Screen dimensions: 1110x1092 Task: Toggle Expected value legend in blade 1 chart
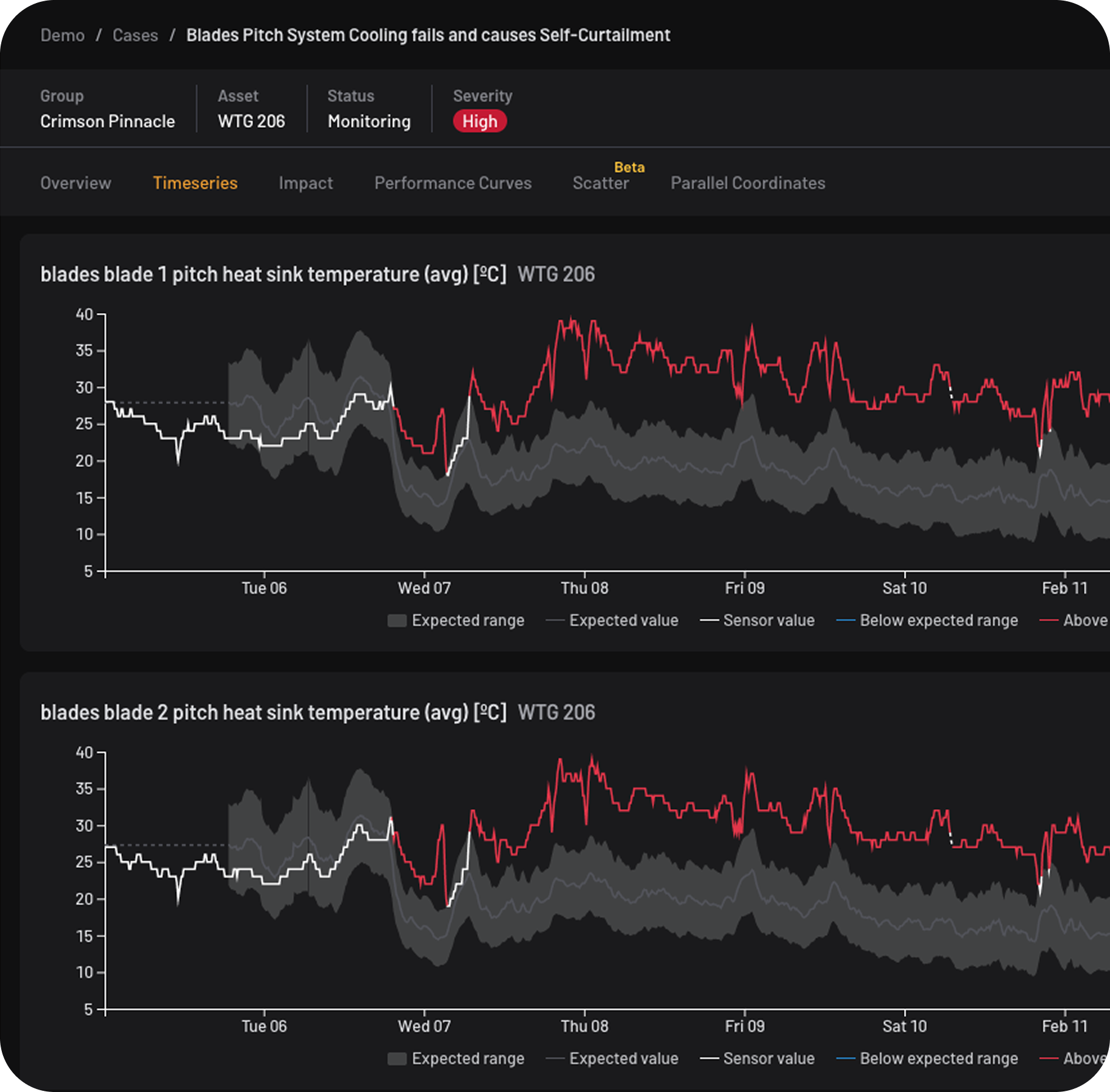pos(612,620)
